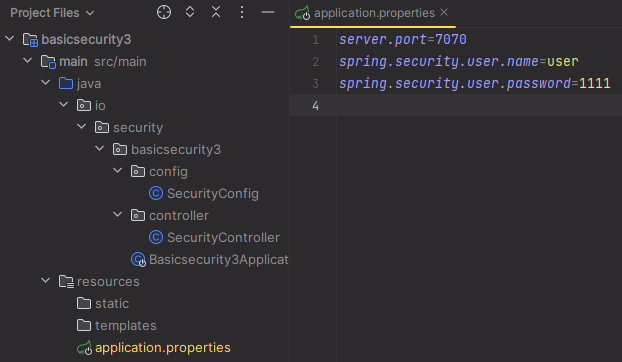Image resolution: width=622 pixels, height=362 pixels.
Task: Open the Project Files view dropdown
Action: pos(52,13)
